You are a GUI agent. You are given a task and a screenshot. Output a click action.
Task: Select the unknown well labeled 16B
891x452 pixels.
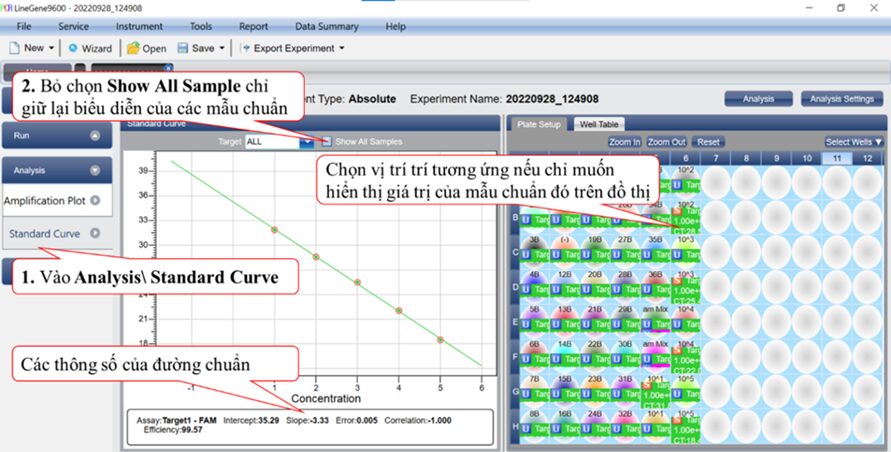tap(565, 426)
